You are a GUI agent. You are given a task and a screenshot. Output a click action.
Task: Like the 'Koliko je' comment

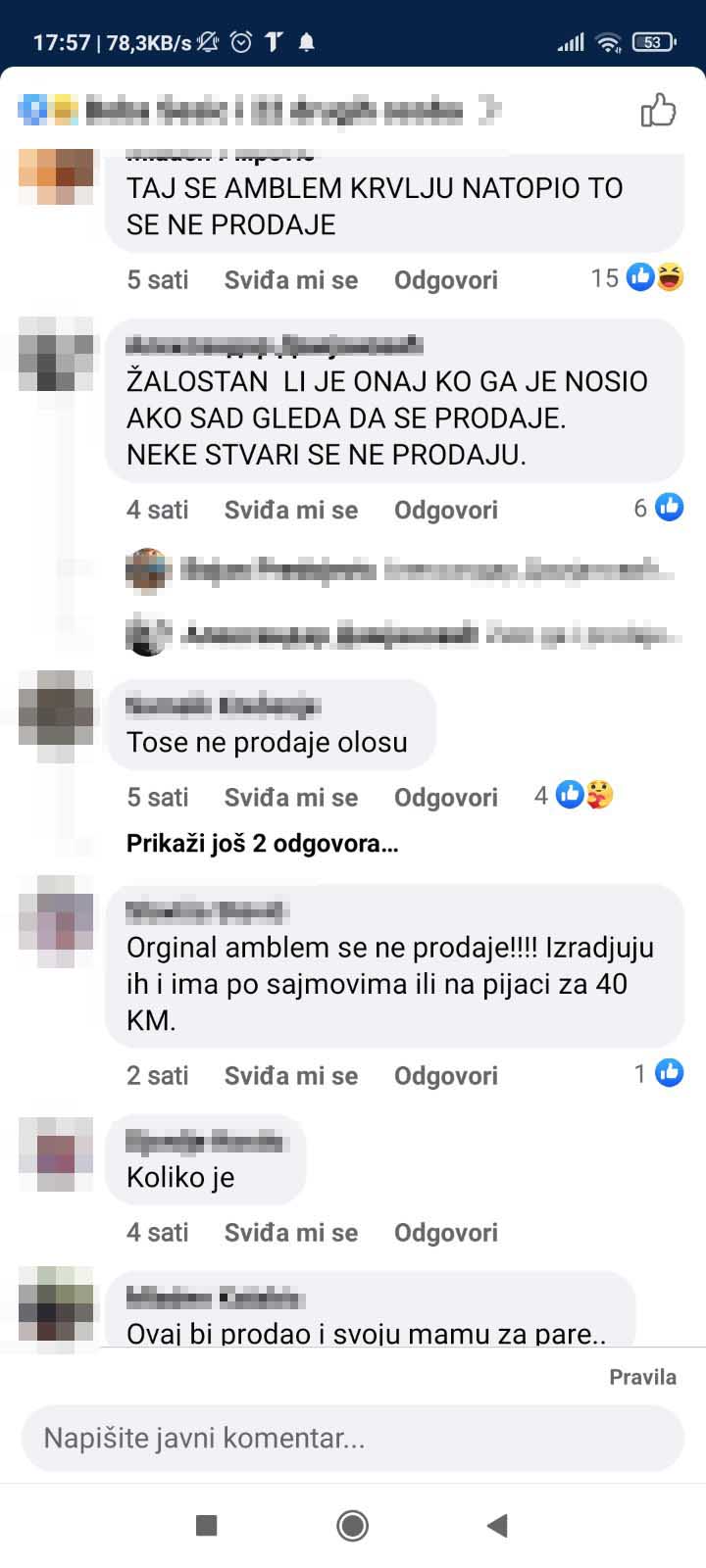[x=291, y=1233]
